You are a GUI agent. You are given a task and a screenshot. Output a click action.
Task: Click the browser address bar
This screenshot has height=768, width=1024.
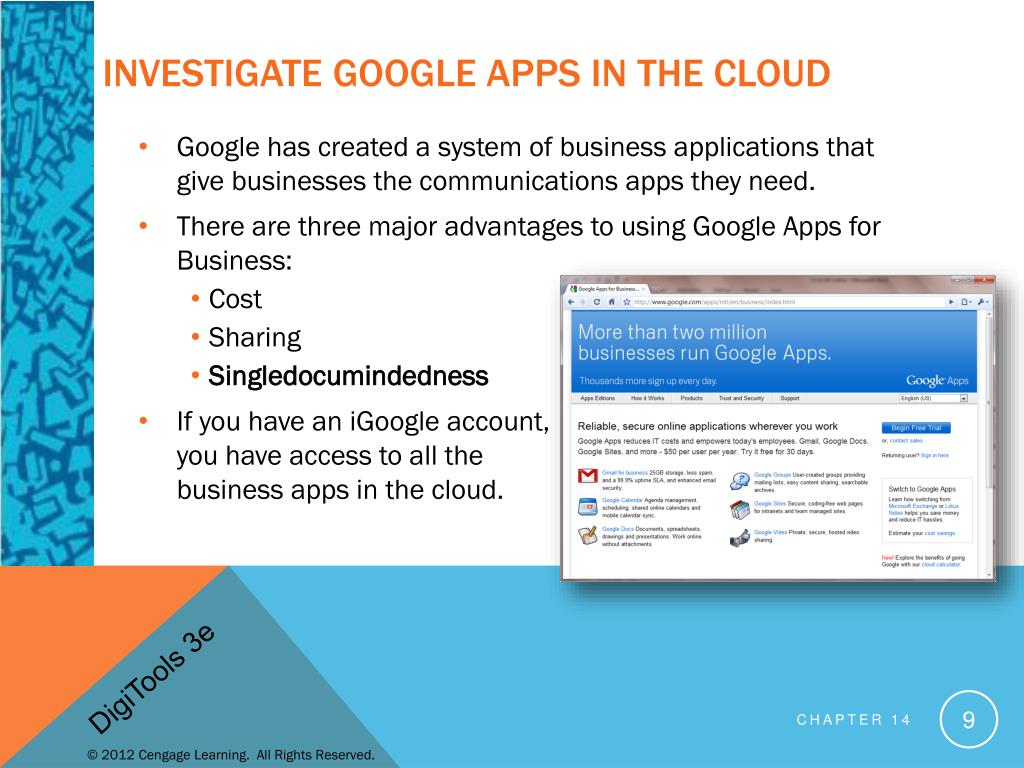(x=787, y=302)
